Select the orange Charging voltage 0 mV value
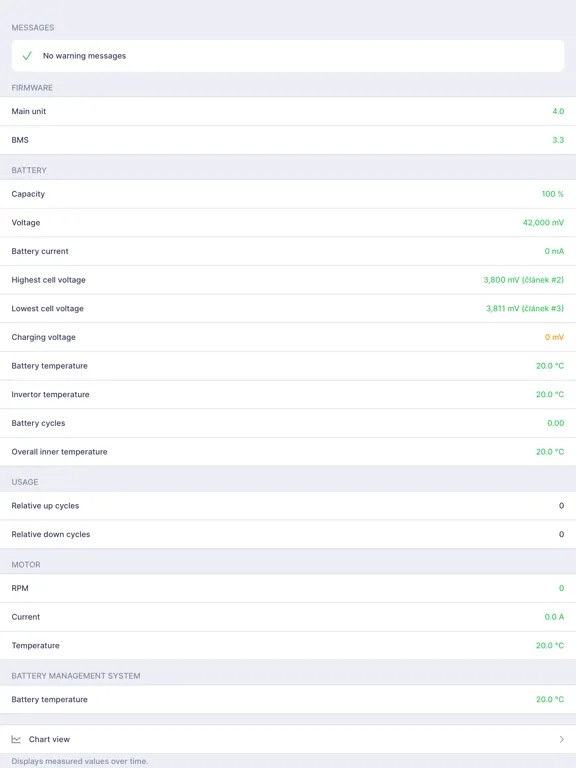Viewport: 576px width, 768px height. pyautogui.click(x=554, y=337)
